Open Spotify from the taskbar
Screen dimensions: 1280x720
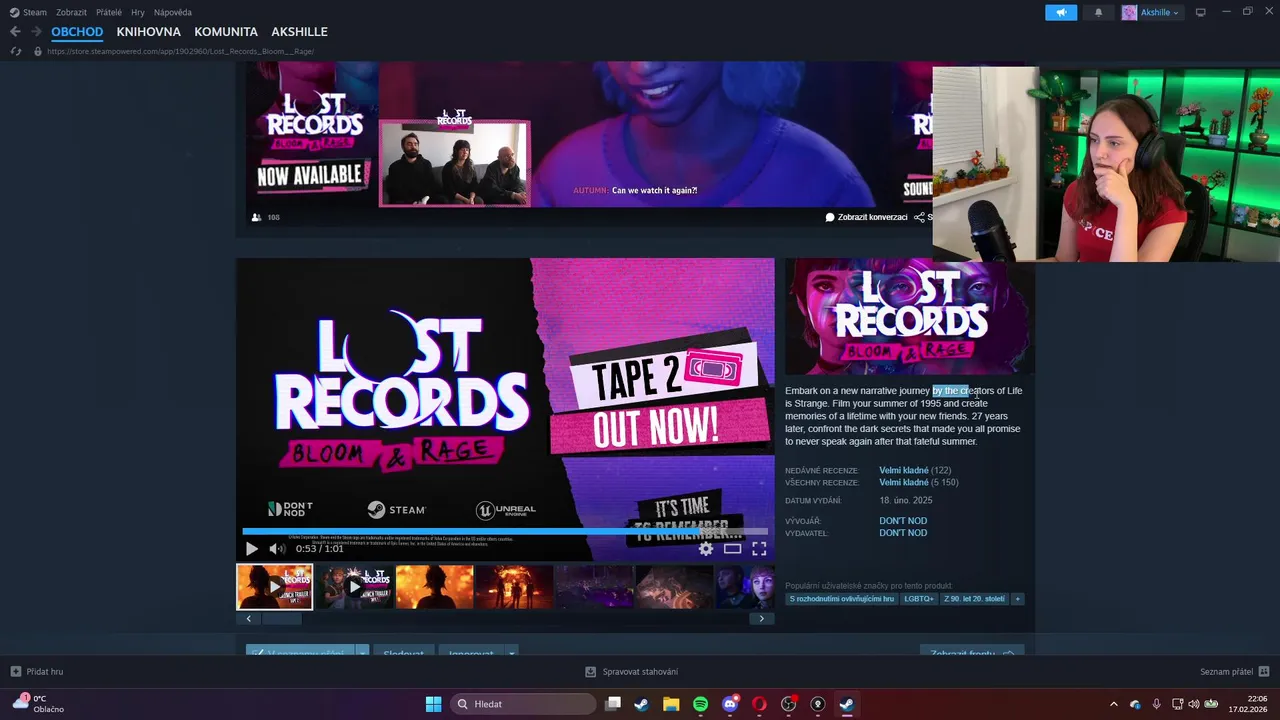[x=700, y=704]
